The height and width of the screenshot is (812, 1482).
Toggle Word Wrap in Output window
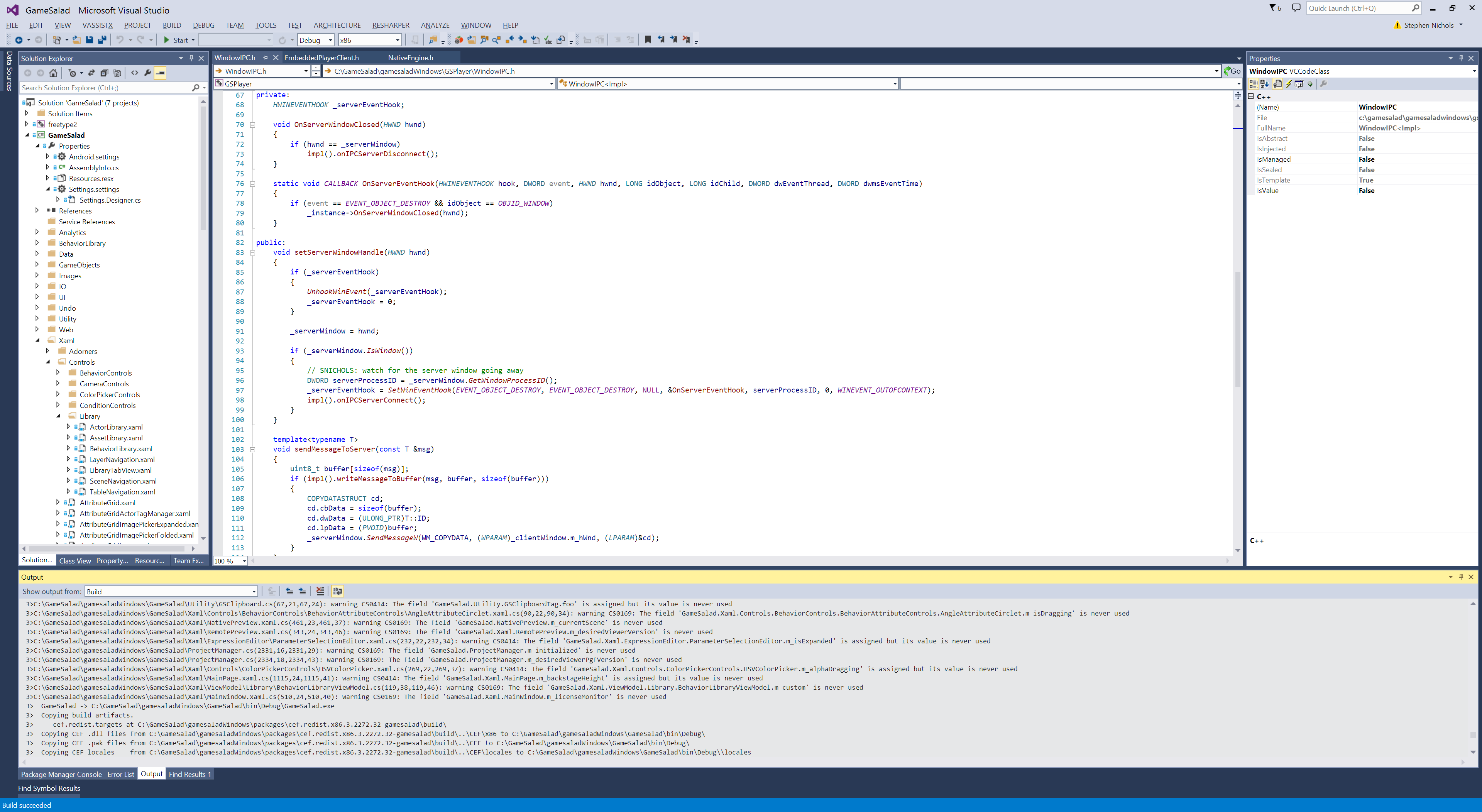338,591
